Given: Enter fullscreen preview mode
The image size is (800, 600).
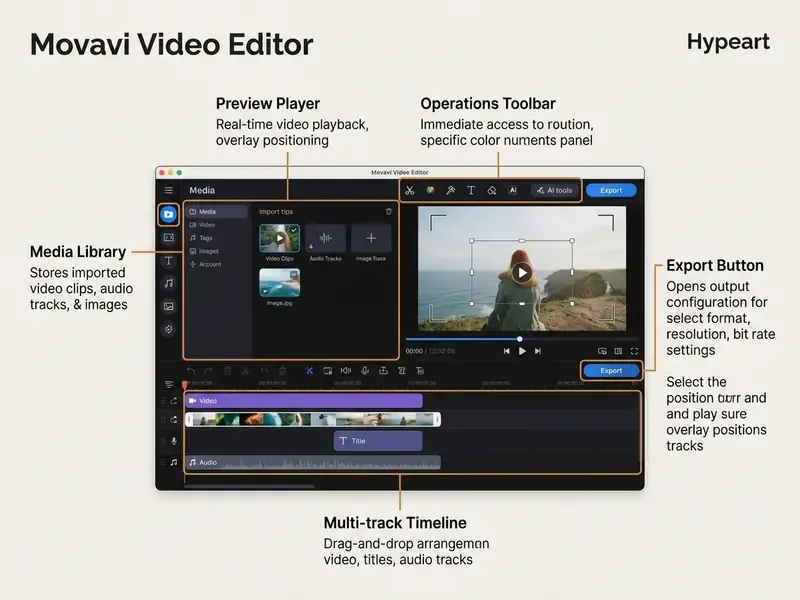Looking at the screenshot, I should tap(634, 351).
